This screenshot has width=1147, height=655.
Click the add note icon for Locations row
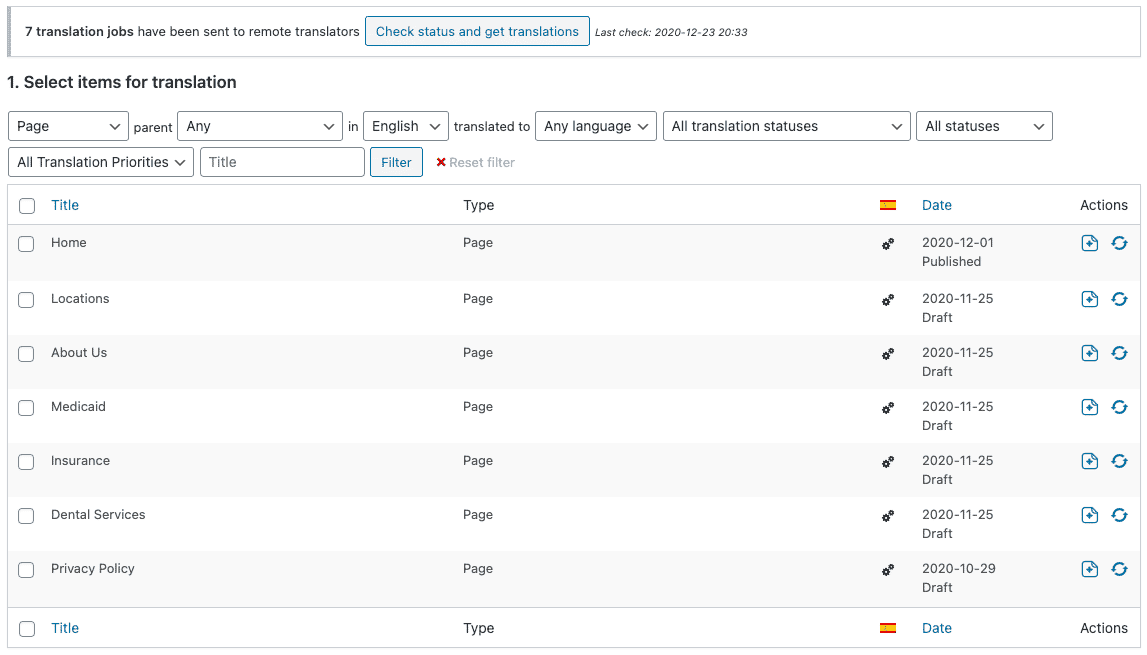[x=1090, y=299]
